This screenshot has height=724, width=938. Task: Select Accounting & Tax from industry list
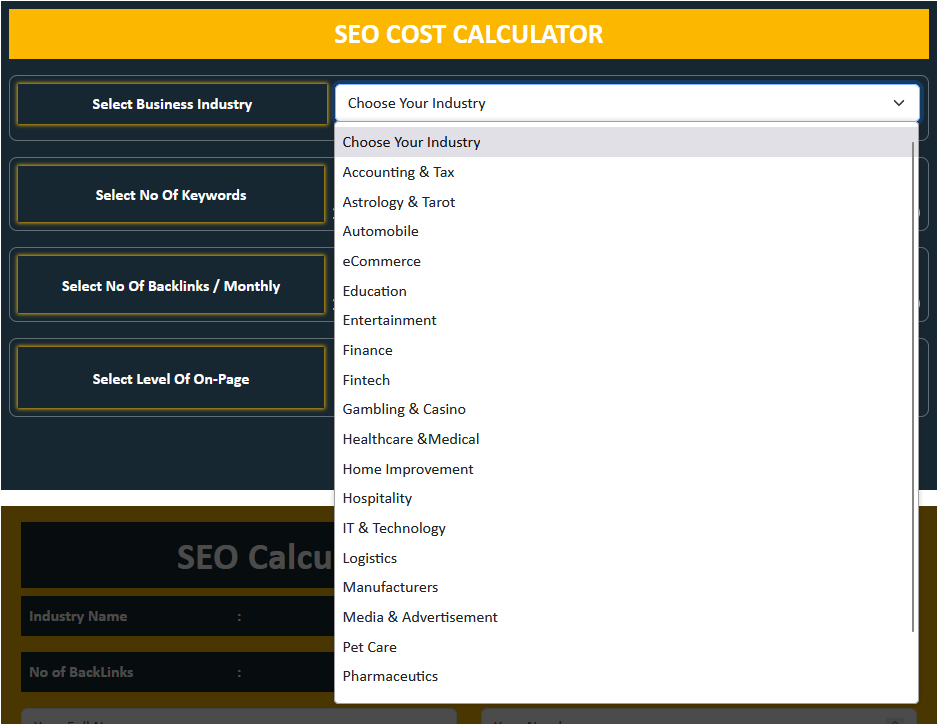398,172
